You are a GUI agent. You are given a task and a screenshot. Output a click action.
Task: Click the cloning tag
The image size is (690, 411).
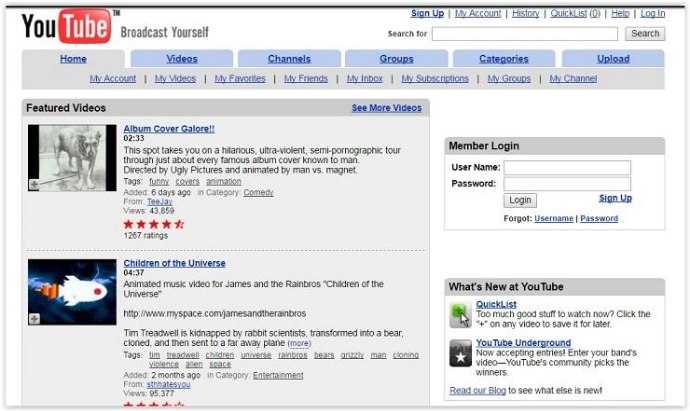(x=406, y=355)
